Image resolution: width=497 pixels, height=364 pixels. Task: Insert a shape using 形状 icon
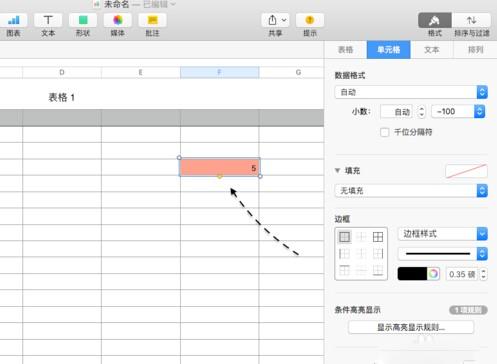click(x=83, y=21)
